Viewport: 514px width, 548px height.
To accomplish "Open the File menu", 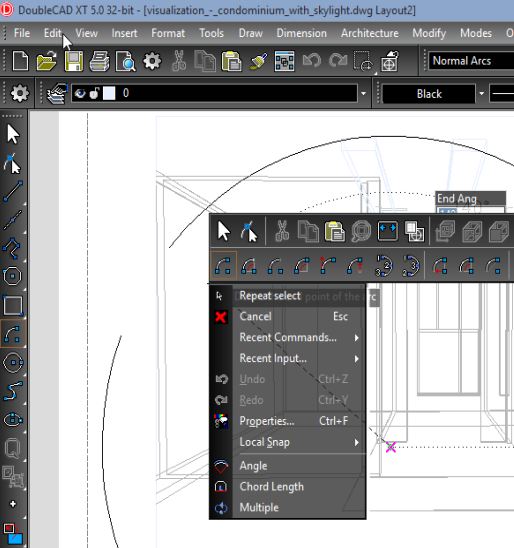I will (22, 33).
